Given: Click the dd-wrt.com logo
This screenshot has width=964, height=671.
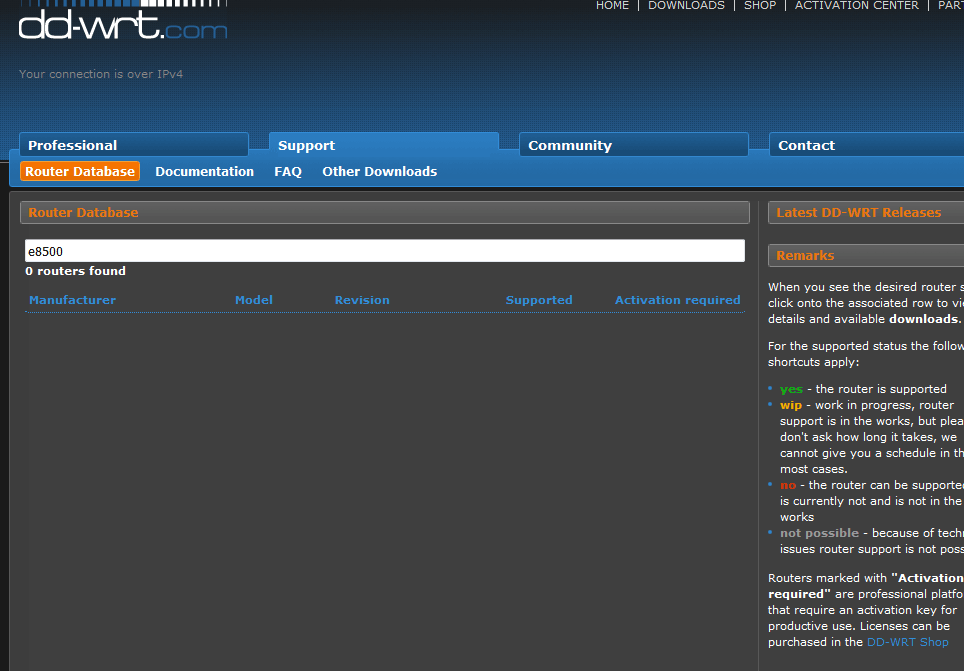Looking at the screenshot, I should [123, 22].
